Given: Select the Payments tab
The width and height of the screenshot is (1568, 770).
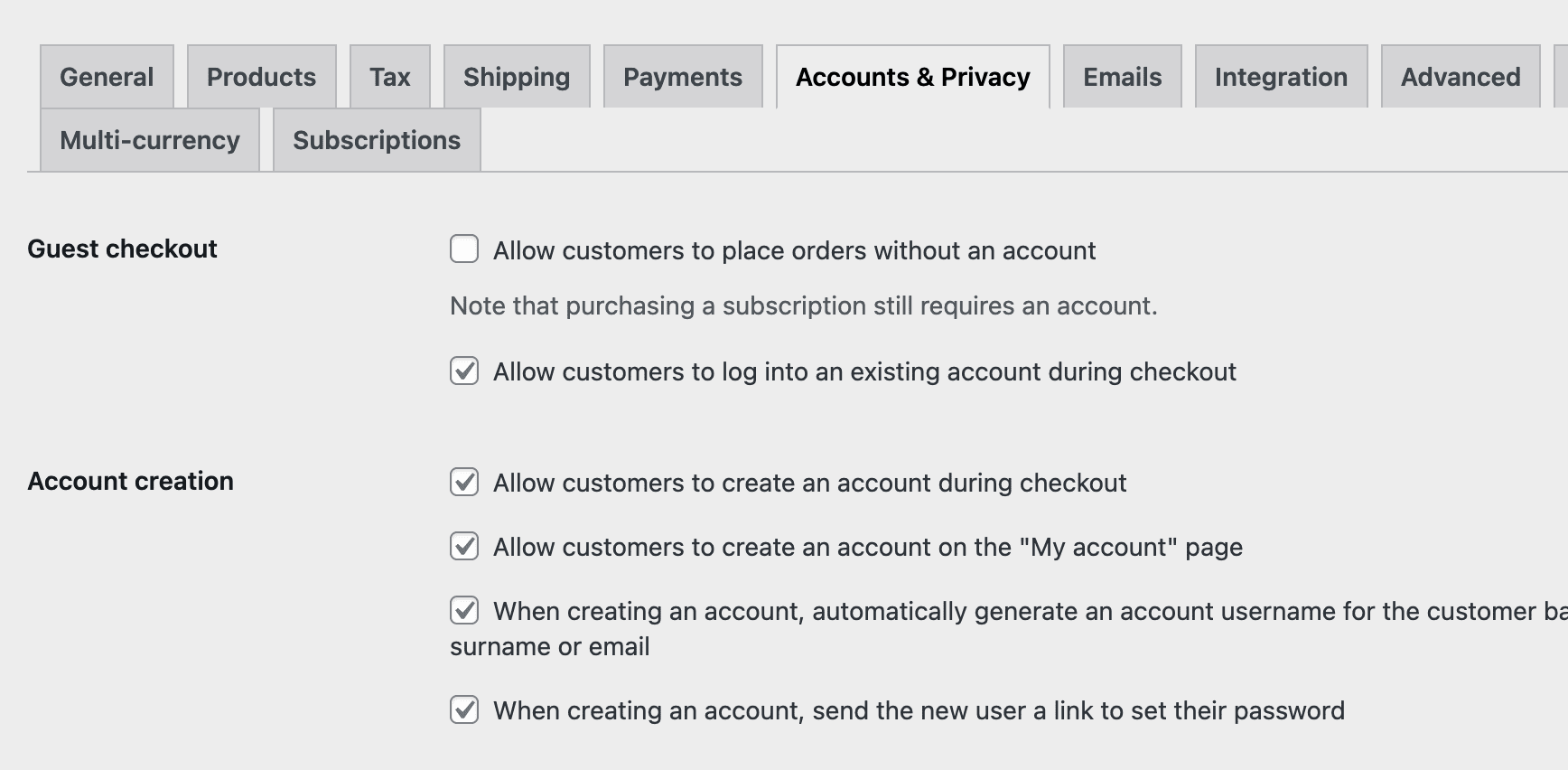Looking at the screenshot, I should click(683, 77).
